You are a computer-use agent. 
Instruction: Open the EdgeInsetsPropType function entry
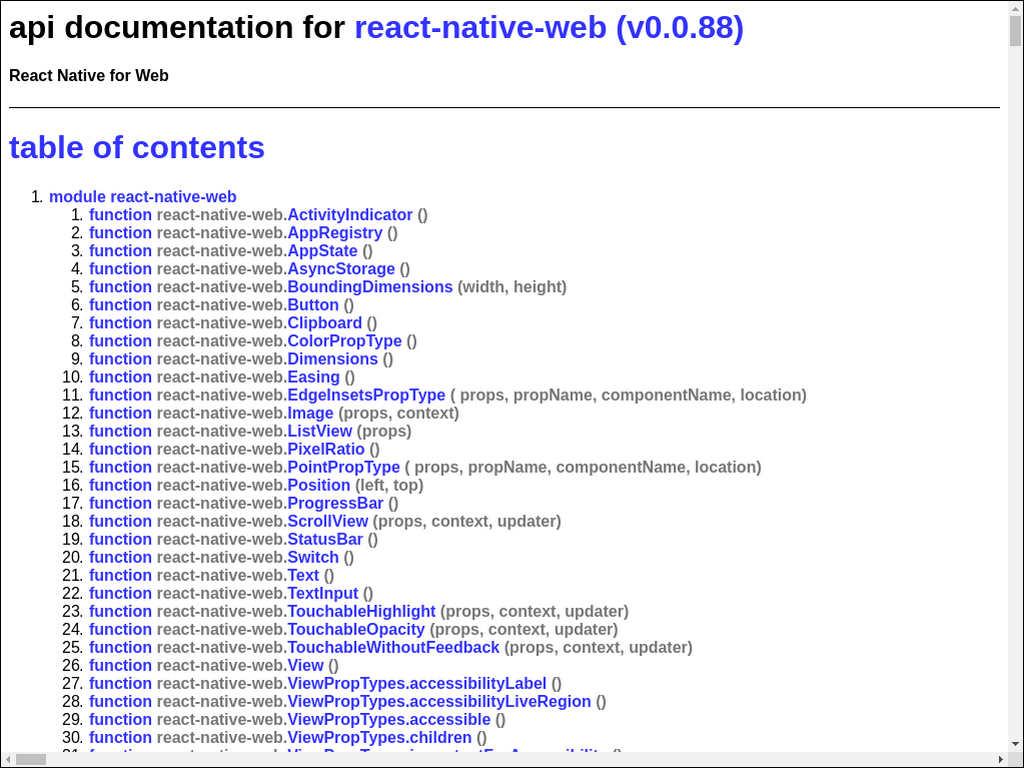point(366,395)
